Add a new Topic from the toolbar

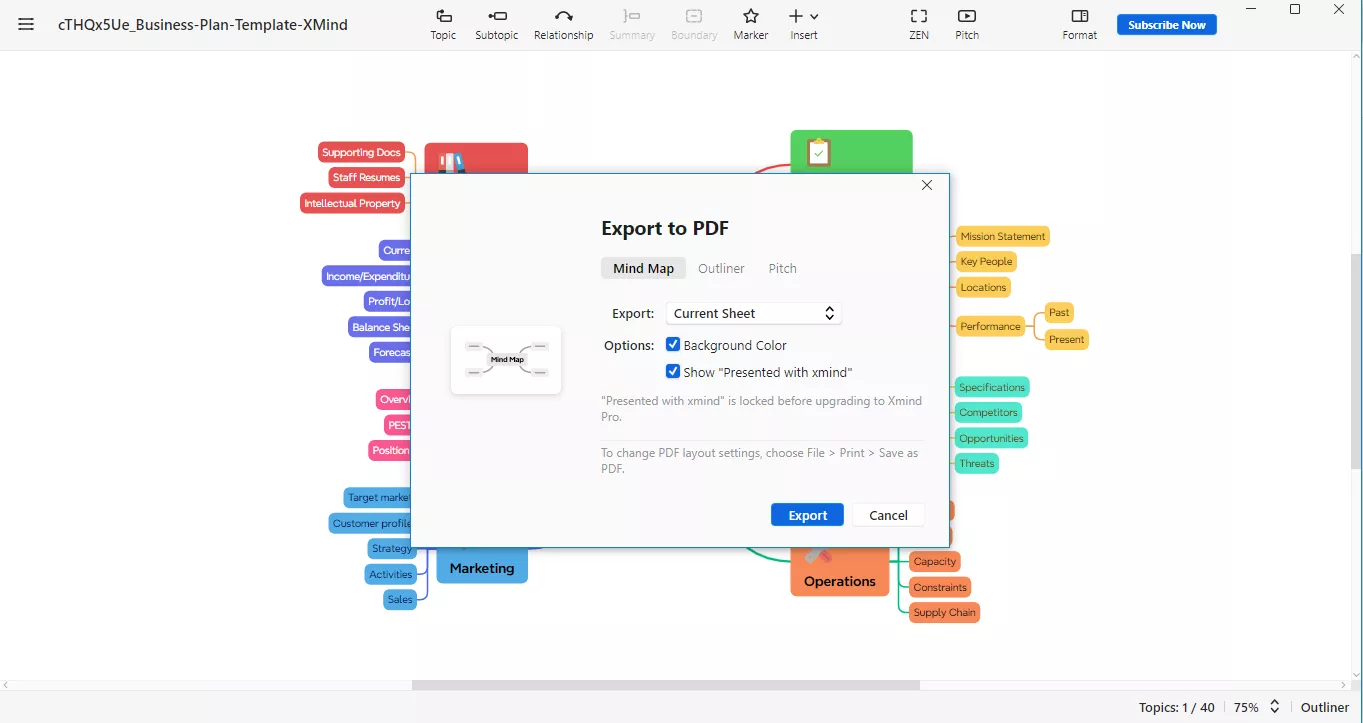tap(443, 22)
